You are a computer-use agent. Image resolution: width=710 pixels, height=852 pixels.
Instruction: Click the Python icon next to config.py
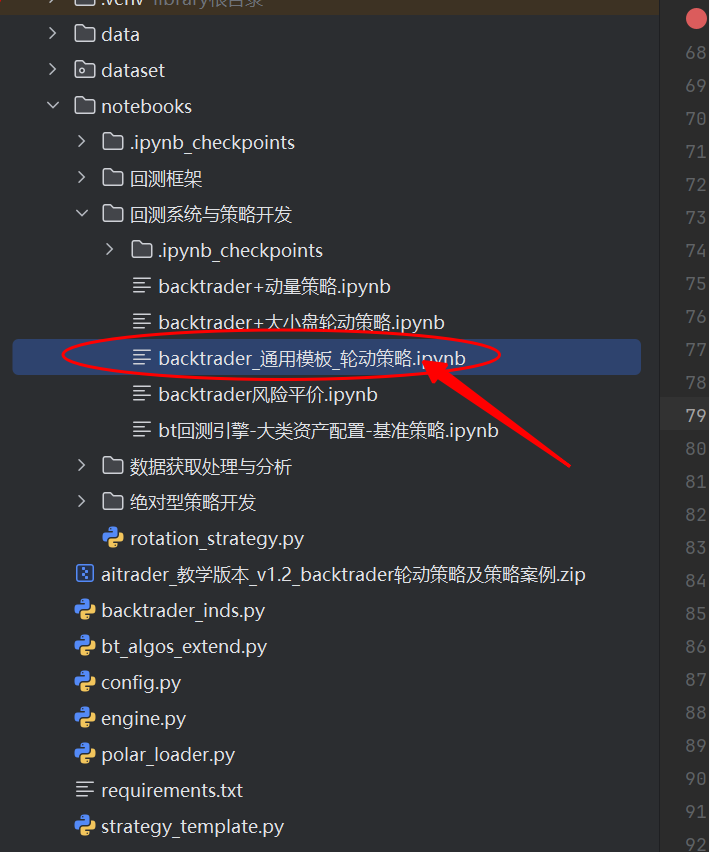tap(85, 682)
